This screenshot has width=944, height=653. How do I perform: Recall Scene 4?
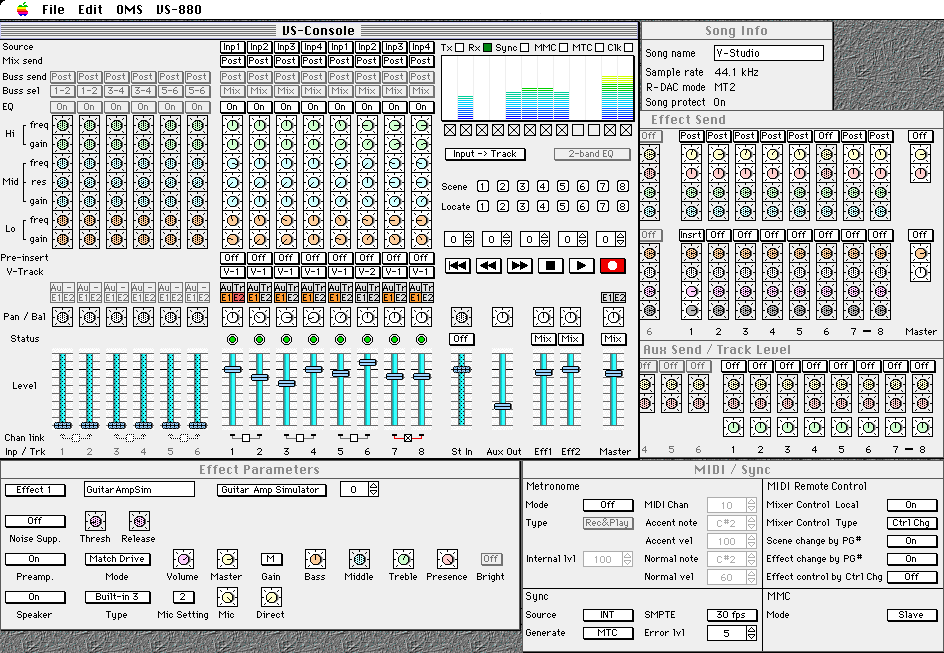pos(543,187)
